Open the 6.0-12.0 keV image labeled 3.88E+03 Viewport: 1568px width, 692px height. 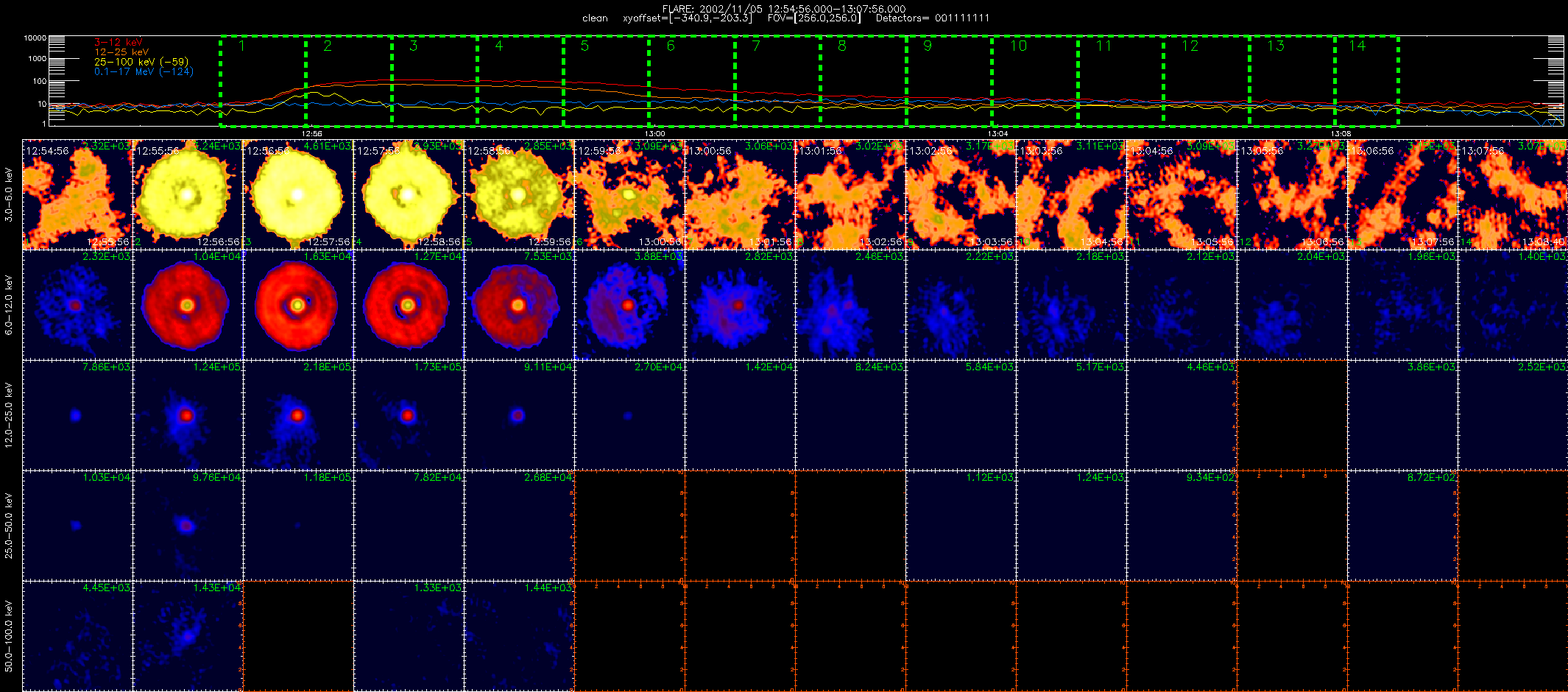point(629,305)
